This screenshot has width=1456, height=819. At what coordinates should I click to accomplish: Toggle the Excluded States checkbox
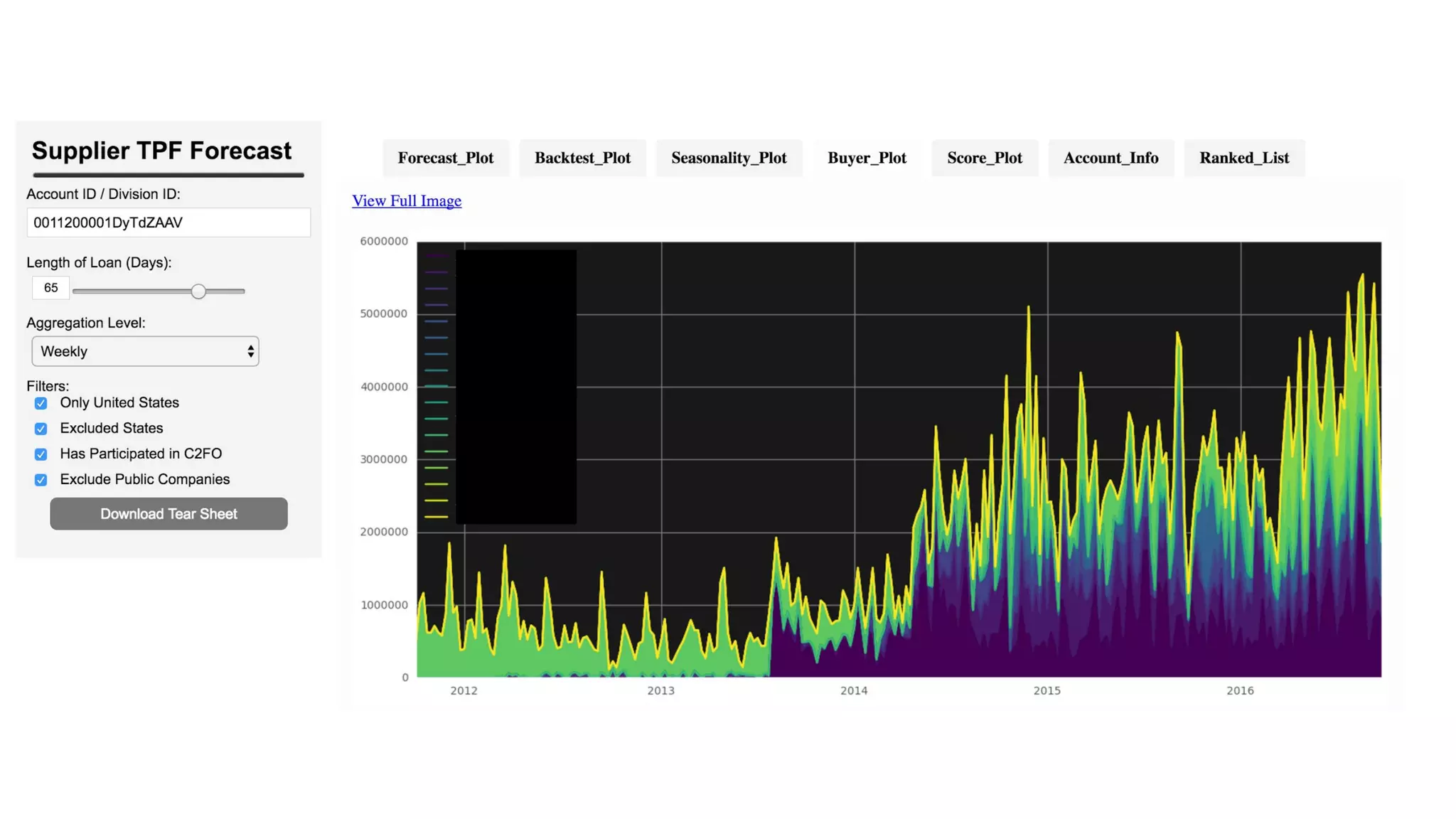point(41,429)
